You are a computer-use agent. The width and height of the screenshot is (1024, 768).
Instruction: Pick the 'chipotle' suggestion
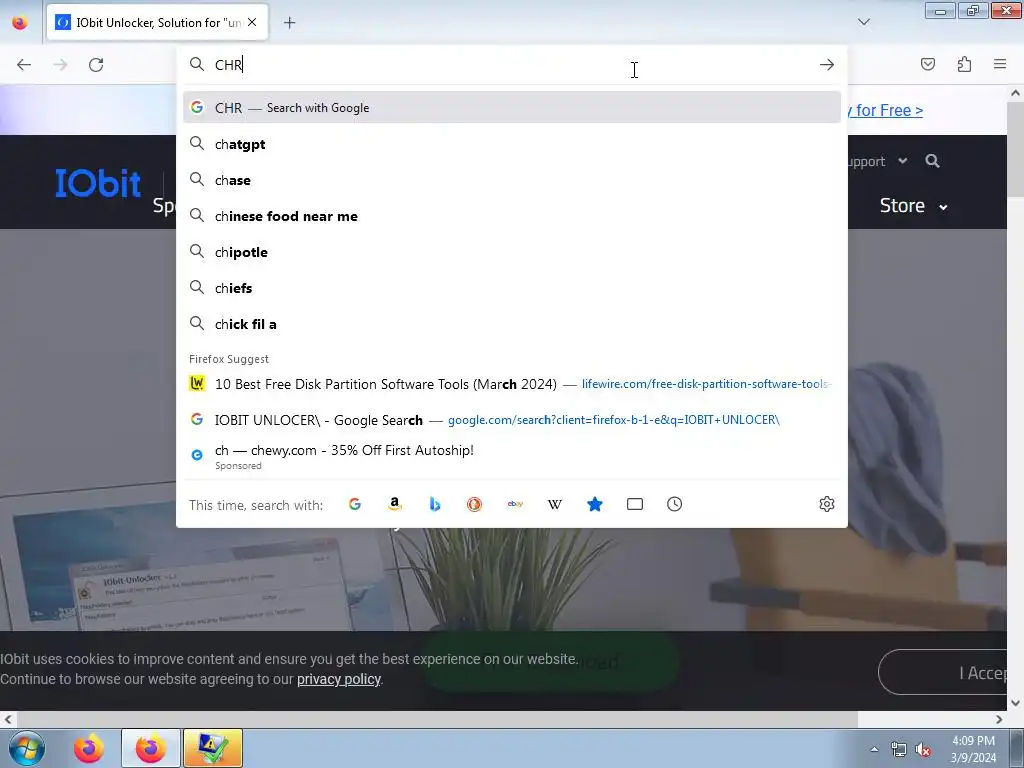point(512,251)
